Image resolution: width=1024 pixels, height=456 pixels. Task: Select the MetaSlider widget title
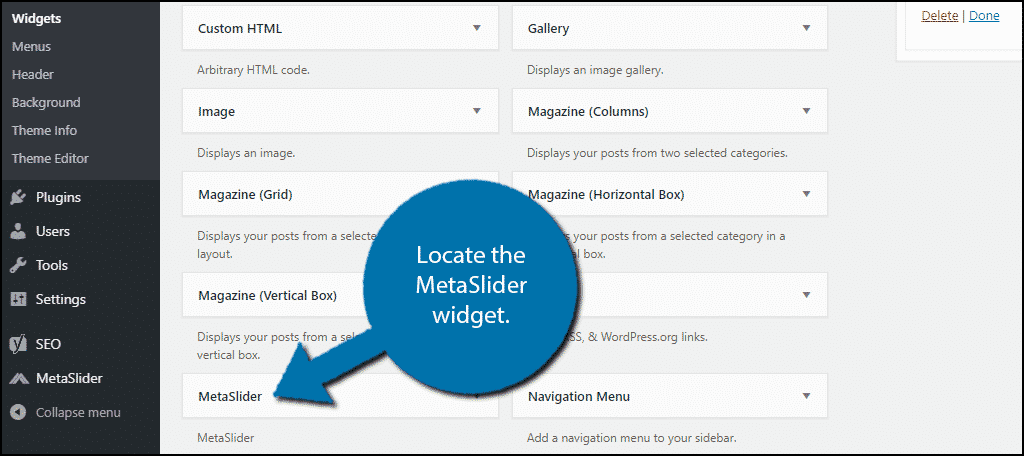(x=230, y=397)
